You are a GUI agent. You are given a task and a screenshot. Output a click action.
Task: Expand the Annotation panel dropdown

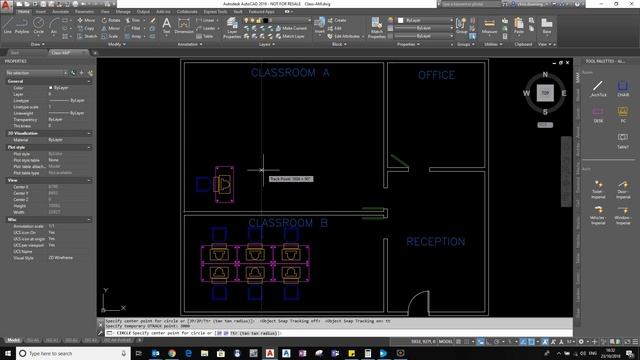190,44
